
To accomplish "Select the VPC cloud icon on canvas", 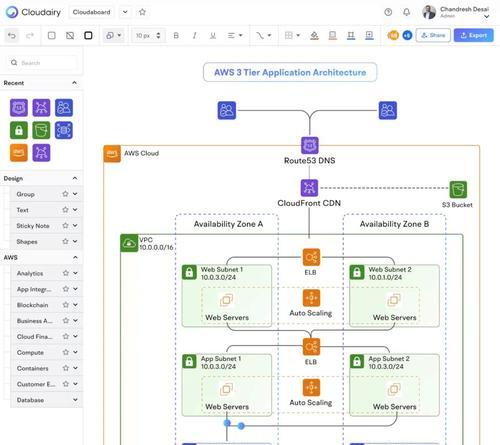I will (x=129, y=243).
